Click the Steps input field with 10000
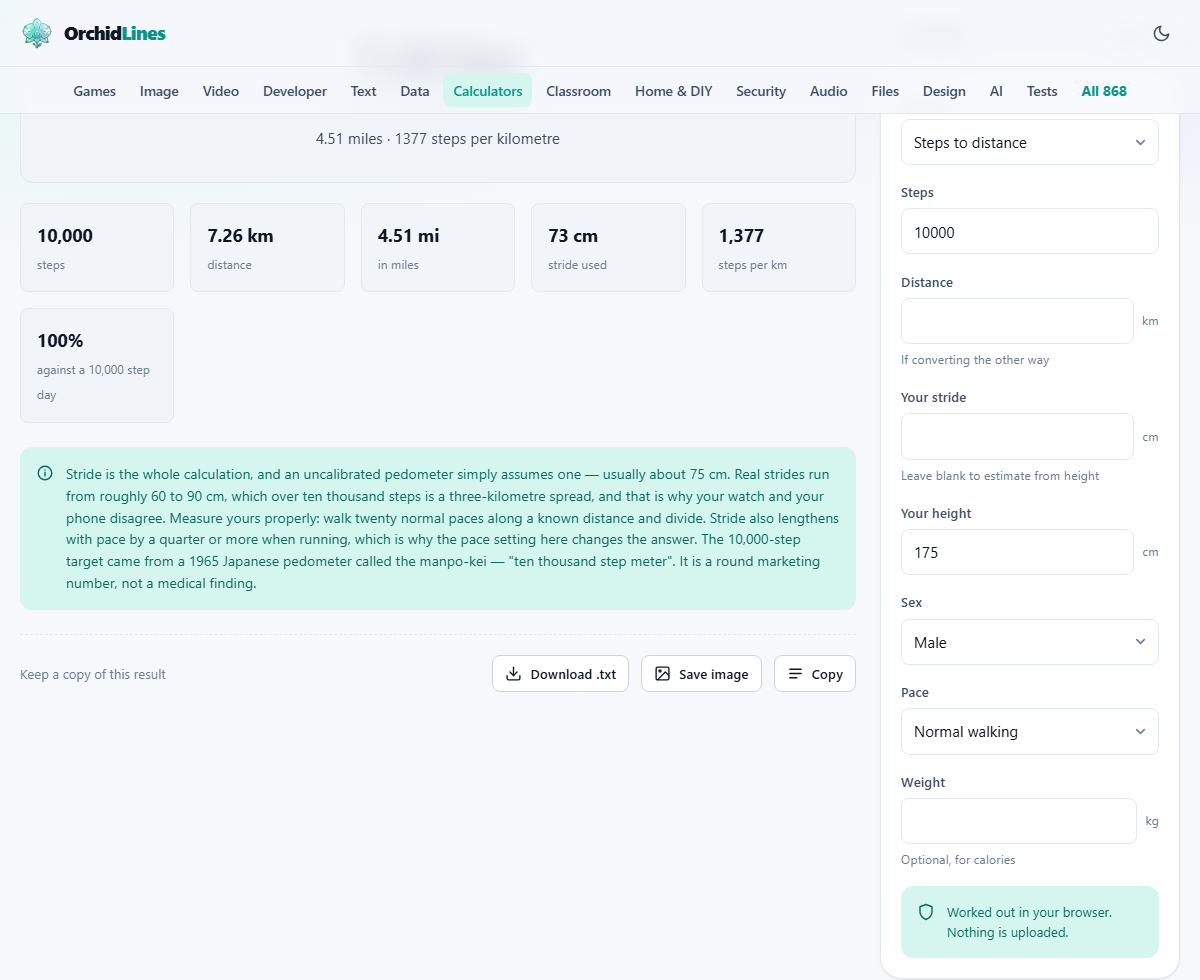Viewport: 1200px width, 980px height. tap(1029, 231)
